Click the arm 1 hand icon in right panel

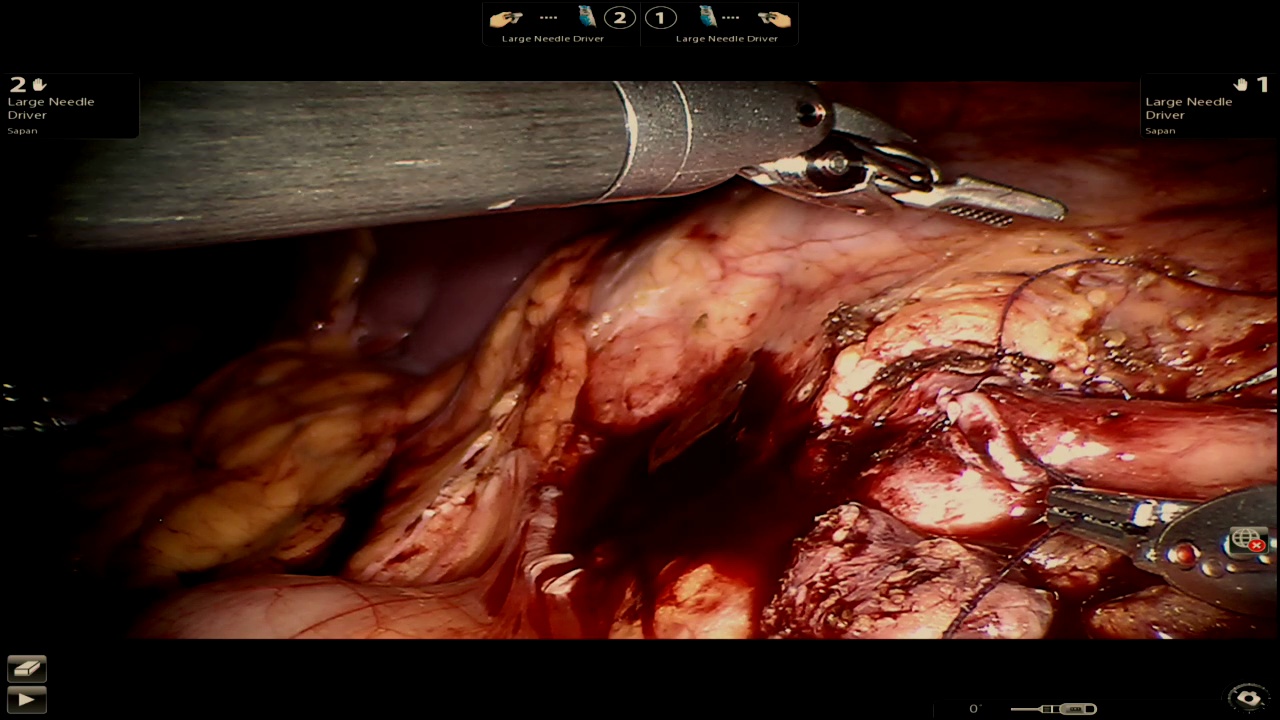[1240, 85]
